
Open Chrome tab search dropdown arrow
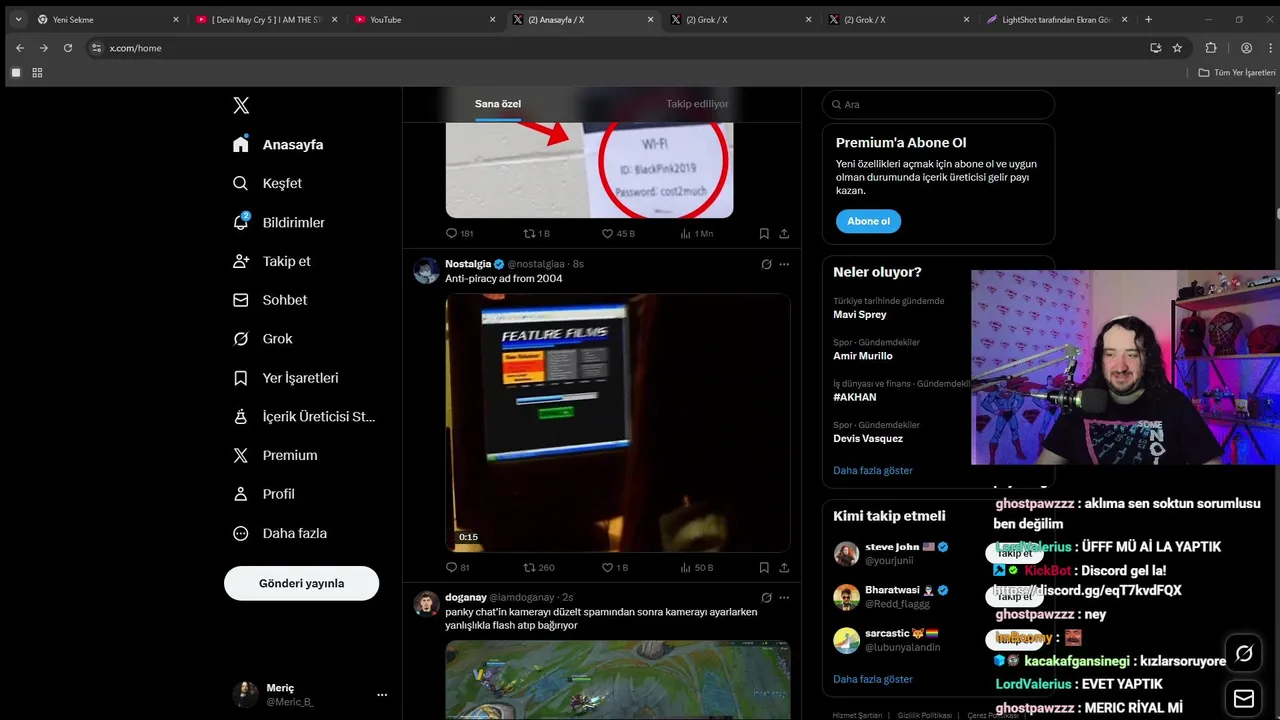pyautogui.click(x=18, y=19)
